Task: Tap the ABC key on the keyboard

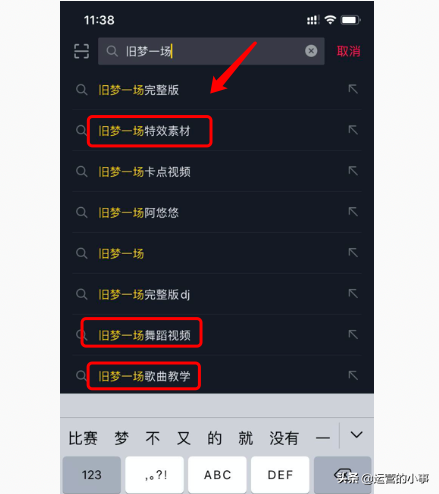Action: (x=217, y=475)
